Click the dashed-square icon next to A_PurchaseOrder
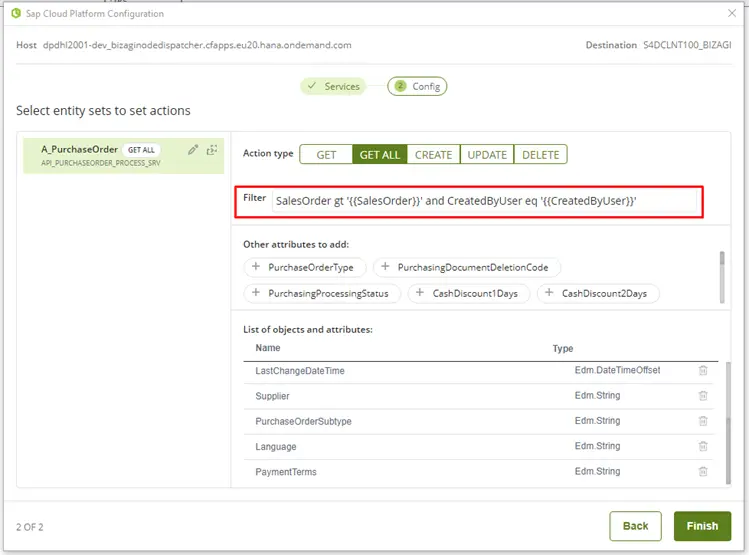This screenshot has width=749, height=555. pyautogui.click(x=212, y=150)
